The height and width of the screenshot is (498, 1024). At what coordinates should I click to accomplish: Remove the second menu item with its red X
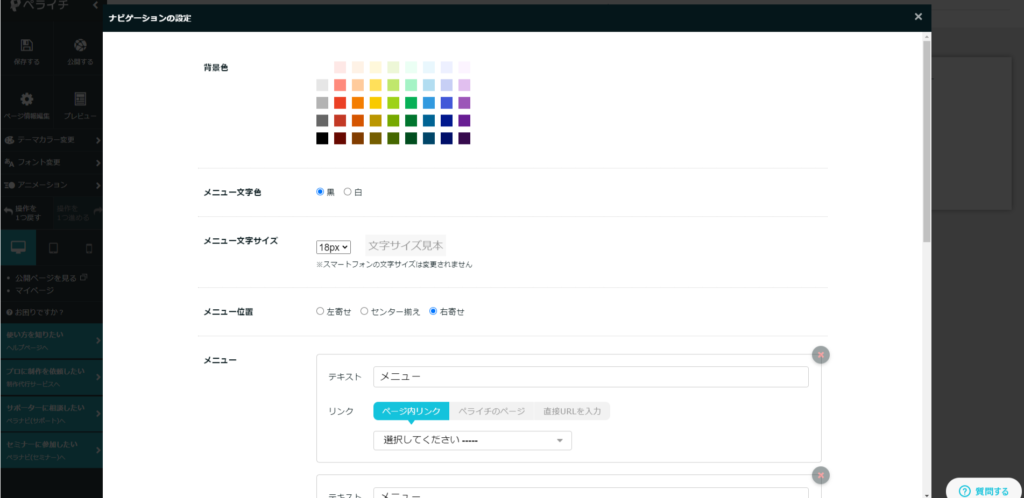(x=821, y=475)
